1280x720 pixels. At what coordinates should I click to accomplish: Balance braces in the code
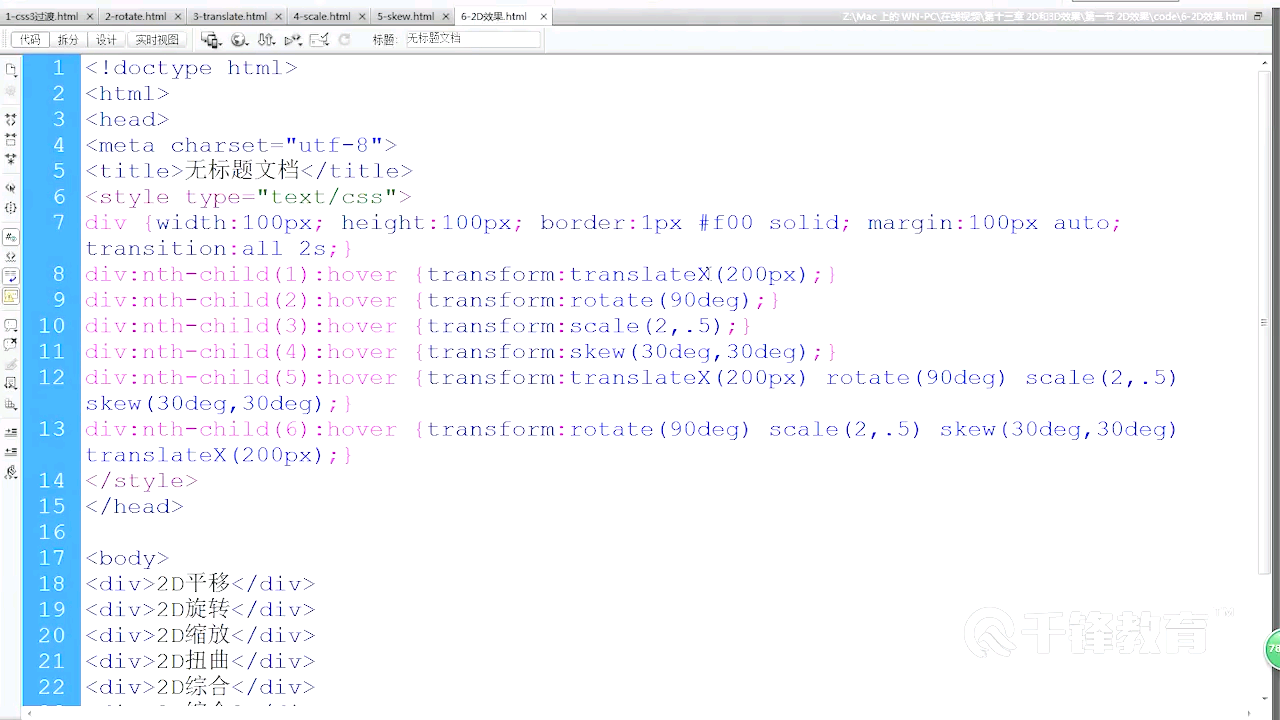point(11,207)
